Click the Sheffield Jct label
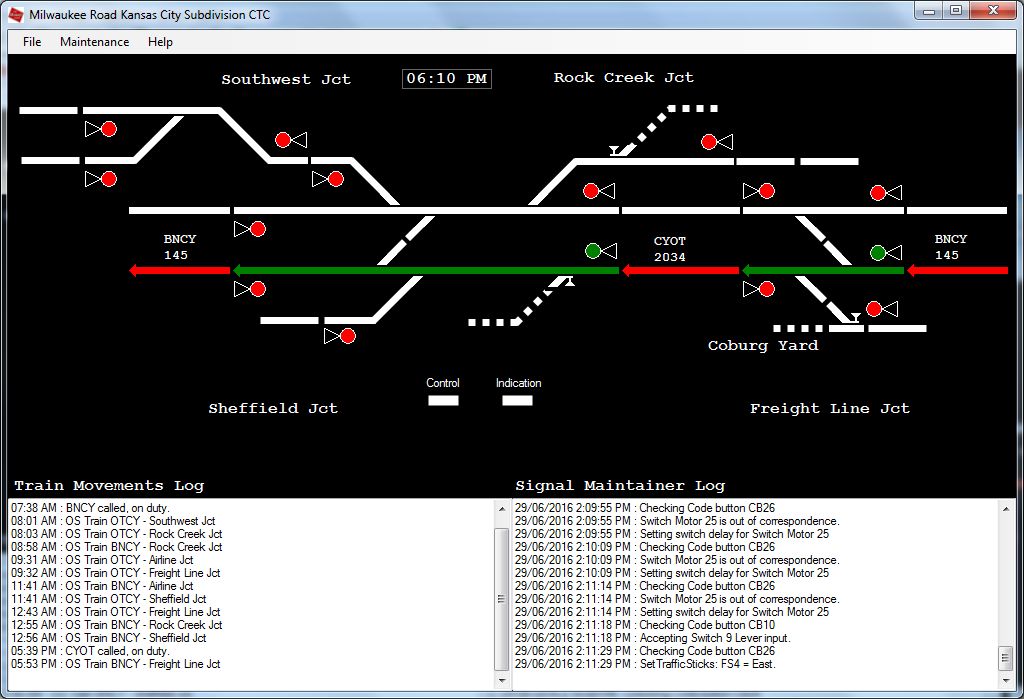This screenshot has height=699, width=1024. [x=273, y=409]
